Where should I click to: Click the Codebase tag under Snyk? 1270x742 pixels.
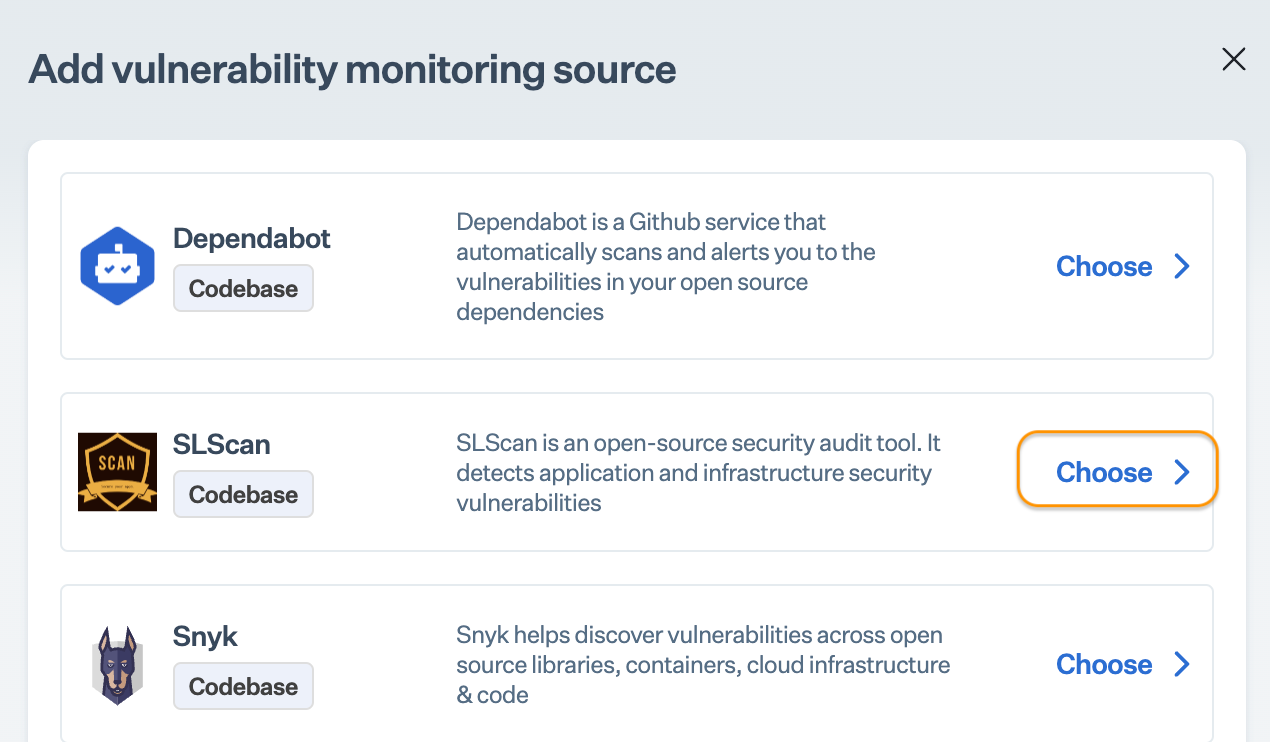point(243,686)
